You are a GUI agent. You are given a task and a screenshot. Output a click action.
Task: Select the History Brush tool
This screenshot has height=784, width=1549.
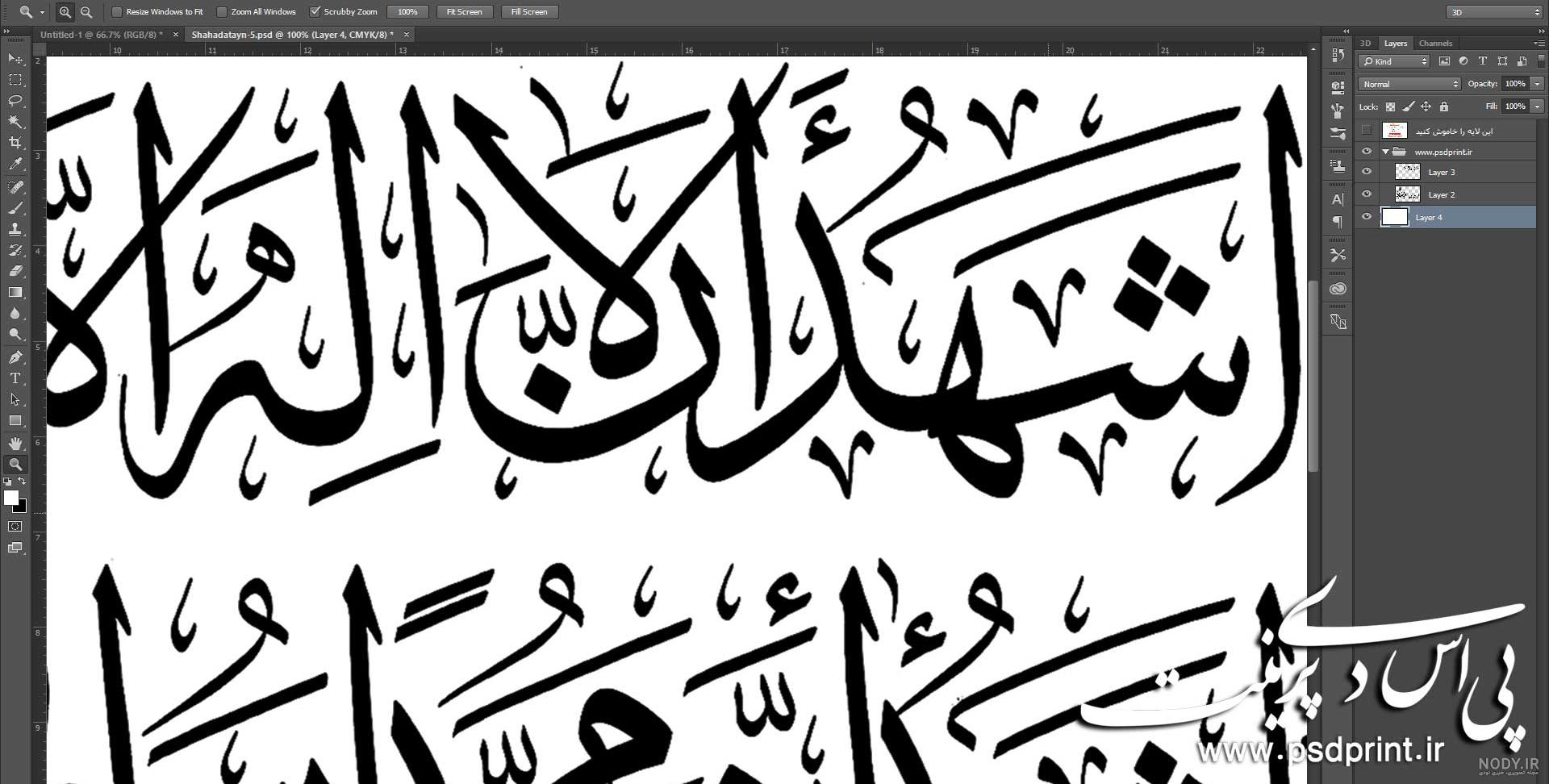pos(15,250)
